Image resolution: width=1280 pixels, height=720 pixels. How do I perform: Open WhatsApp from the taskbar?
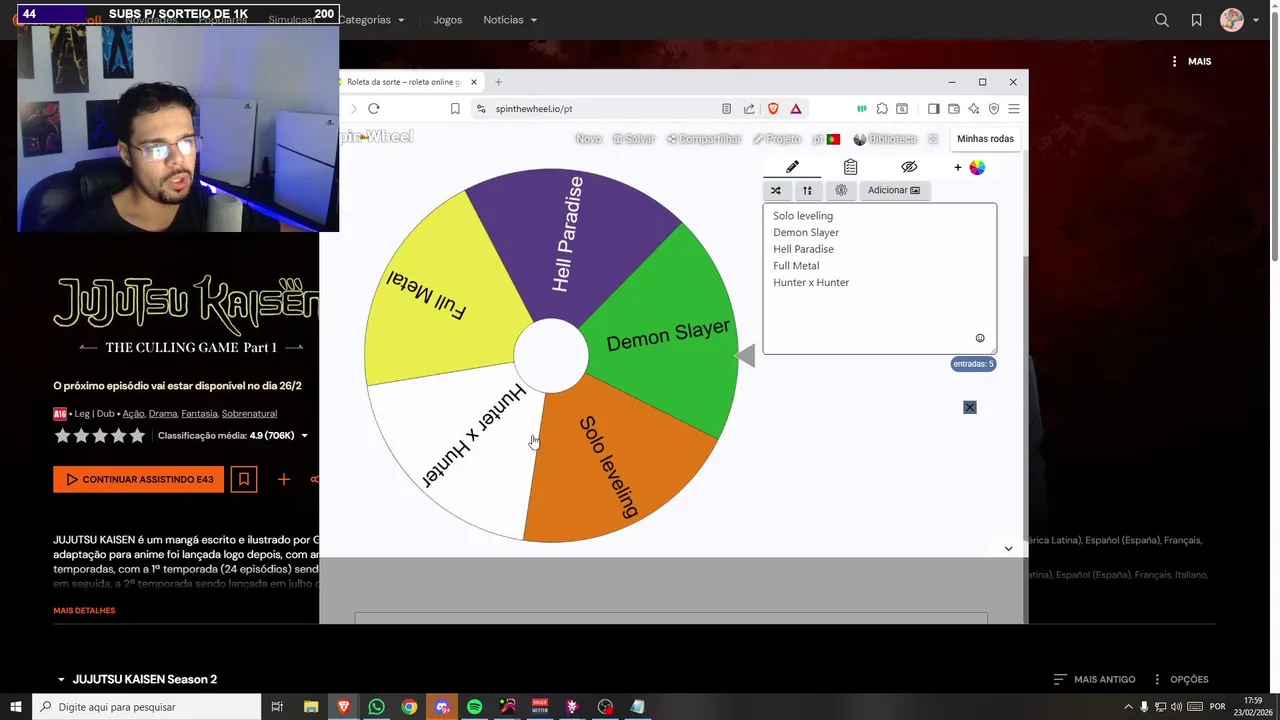pyautogui.click(x=376, y=707)
